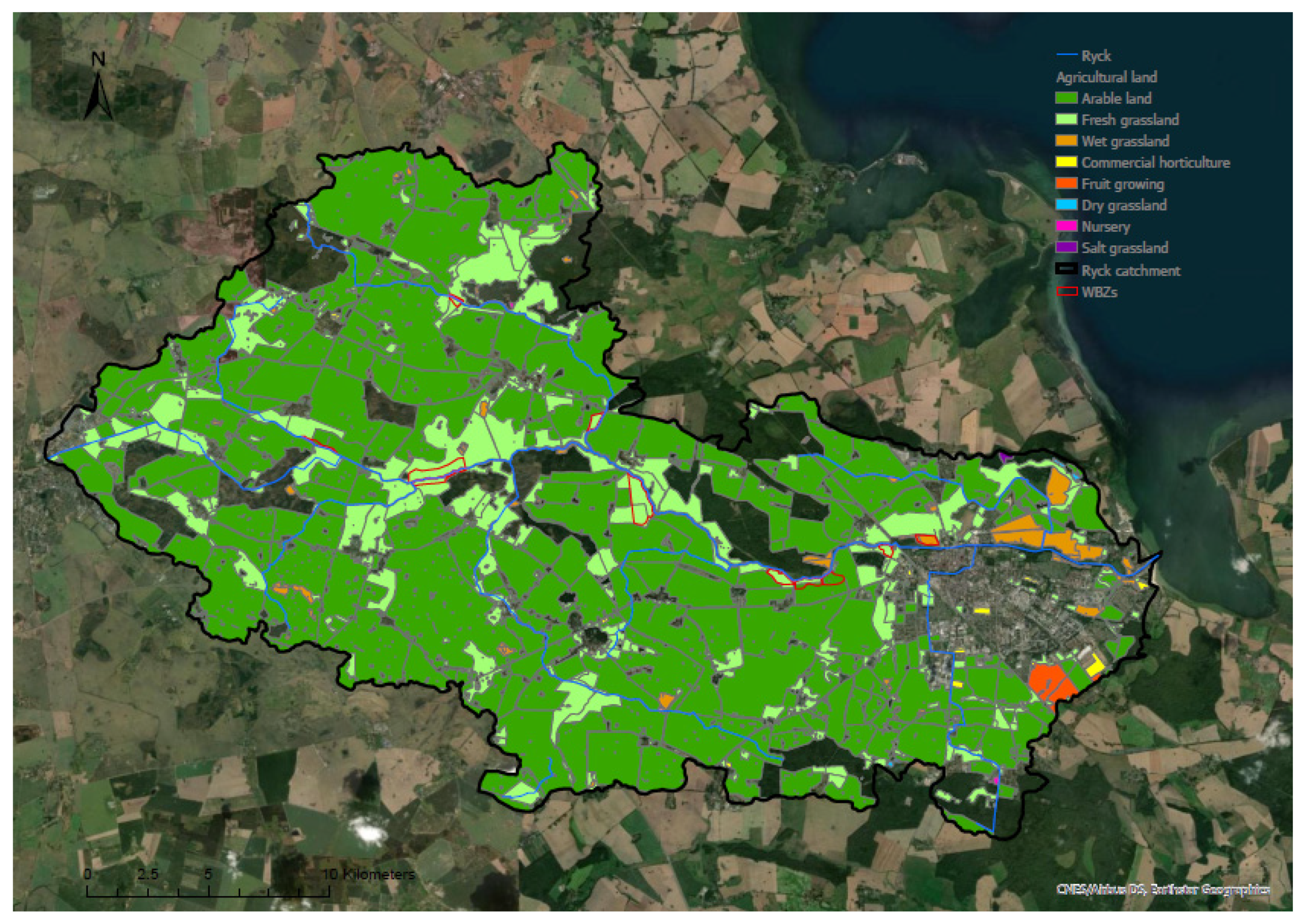Click the Commercial horticulture legend label text
Viewport: 1305px width, 924px height.
tap(1156, 163)
